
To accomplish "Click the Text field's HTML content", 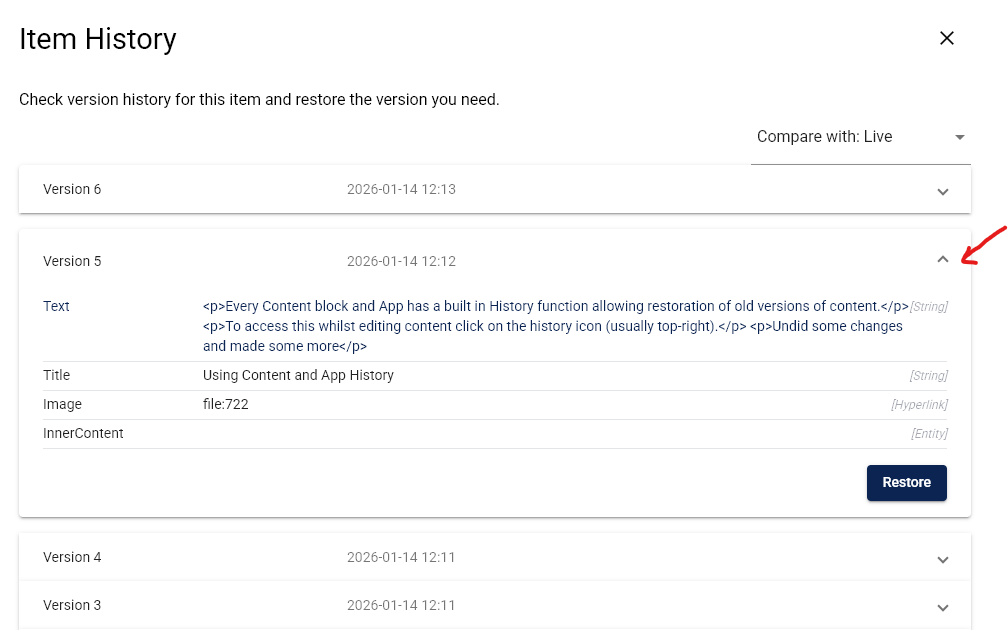I will (x=553, y=326).
